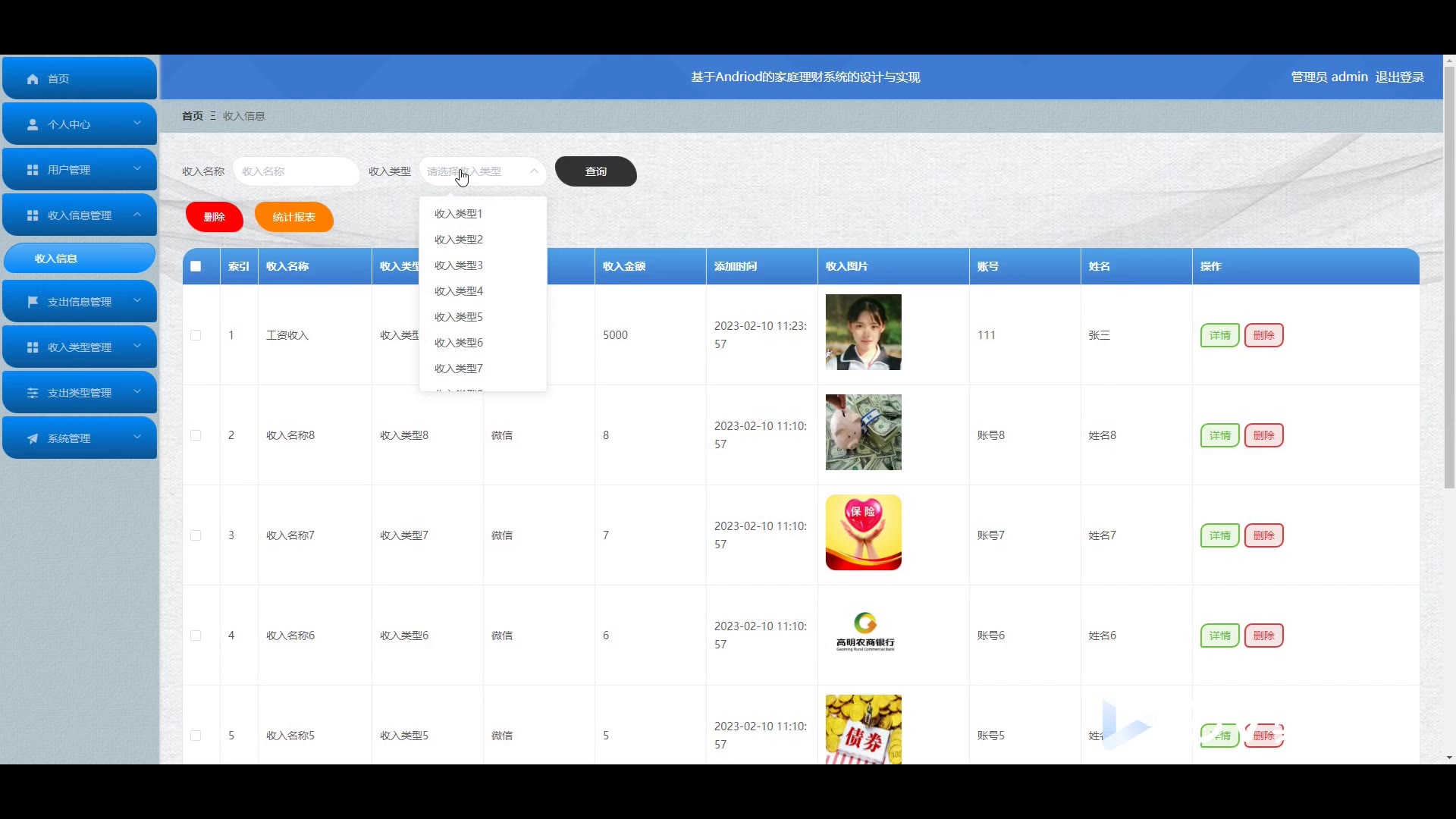The width and height of the screenshot is (1456, 819).
Task: Click the 管理员 admin label
Action: [1329, 77]
